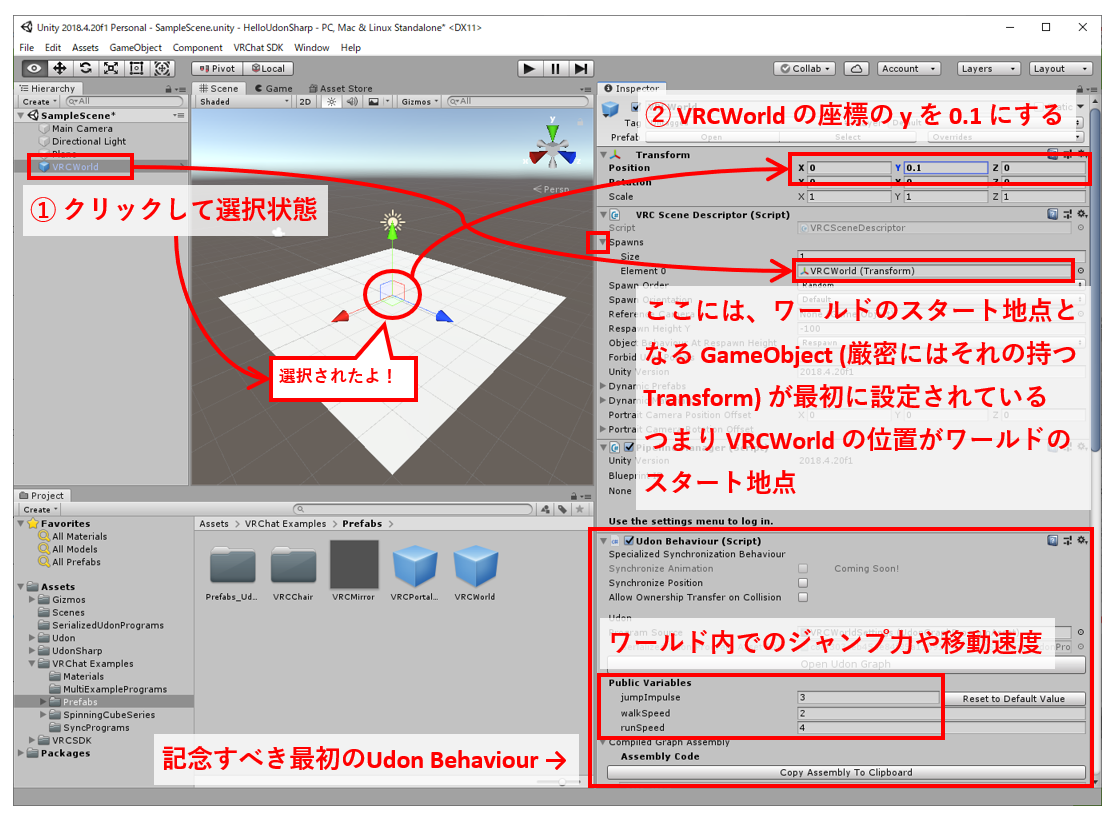Open the VRChat SDK menu

pyautogui.click(x=258, y=48)
